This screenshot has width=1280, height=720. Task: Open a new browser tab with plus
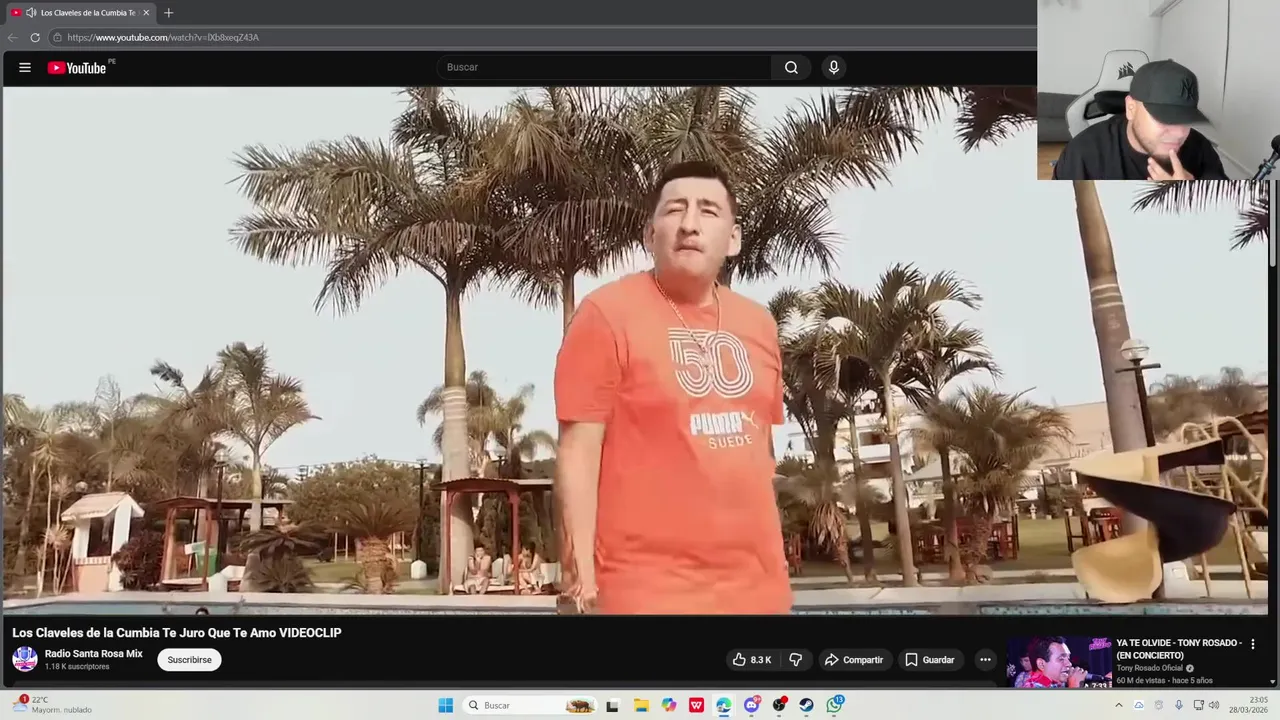168,13
